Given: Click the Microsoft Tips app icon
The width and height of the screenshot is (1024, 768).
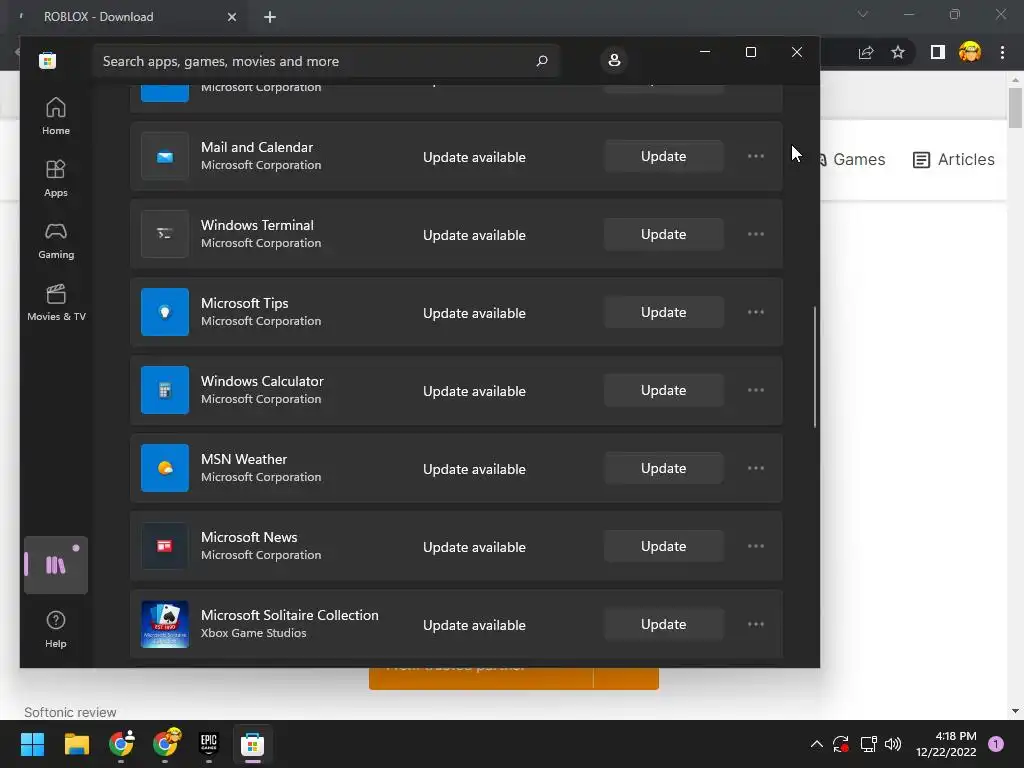Looking at the screenshot, I should coord(165,312).
